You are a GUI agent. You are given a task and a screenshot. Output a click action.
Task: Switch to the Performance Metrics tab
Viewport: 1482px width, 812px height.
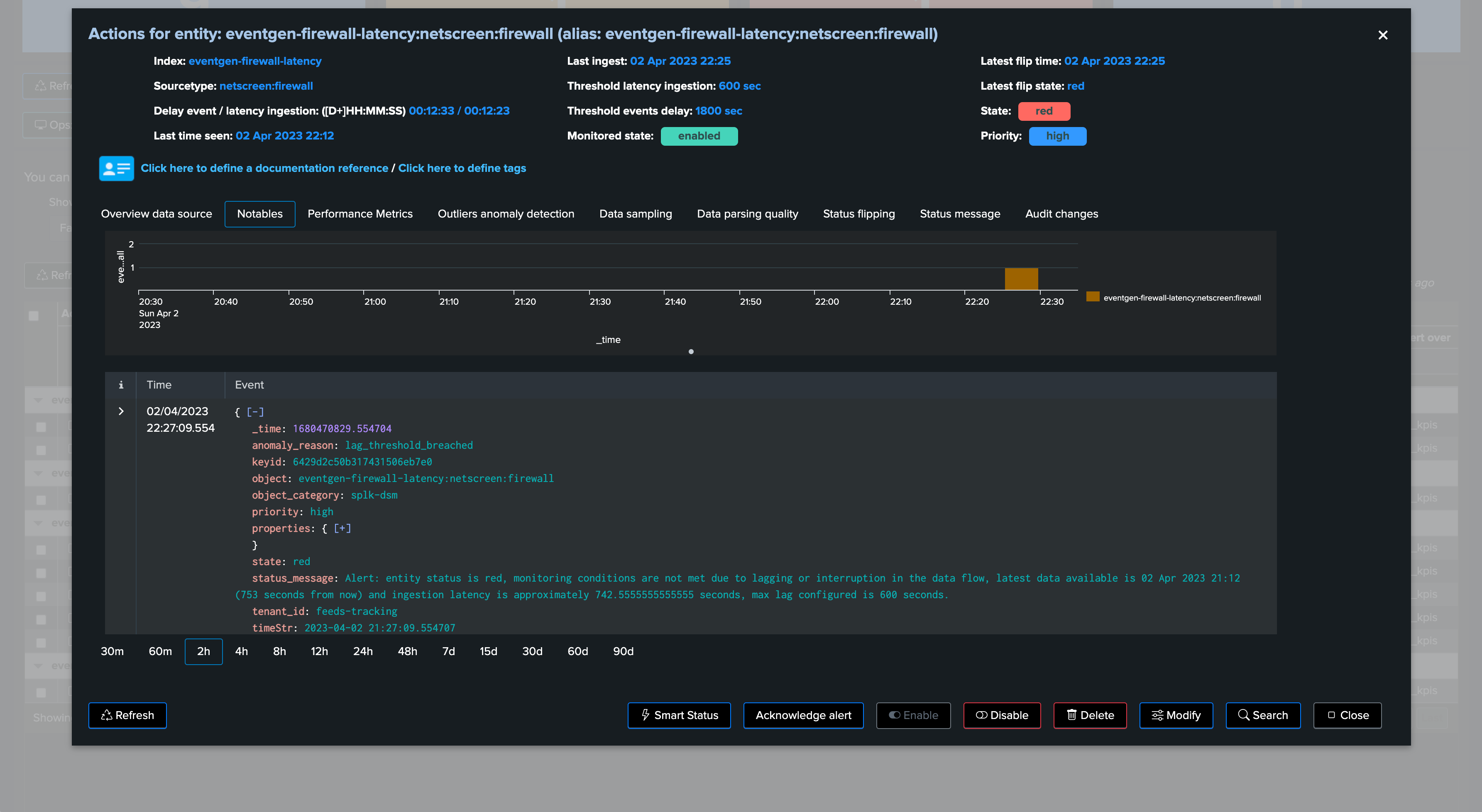click(360, 213)
